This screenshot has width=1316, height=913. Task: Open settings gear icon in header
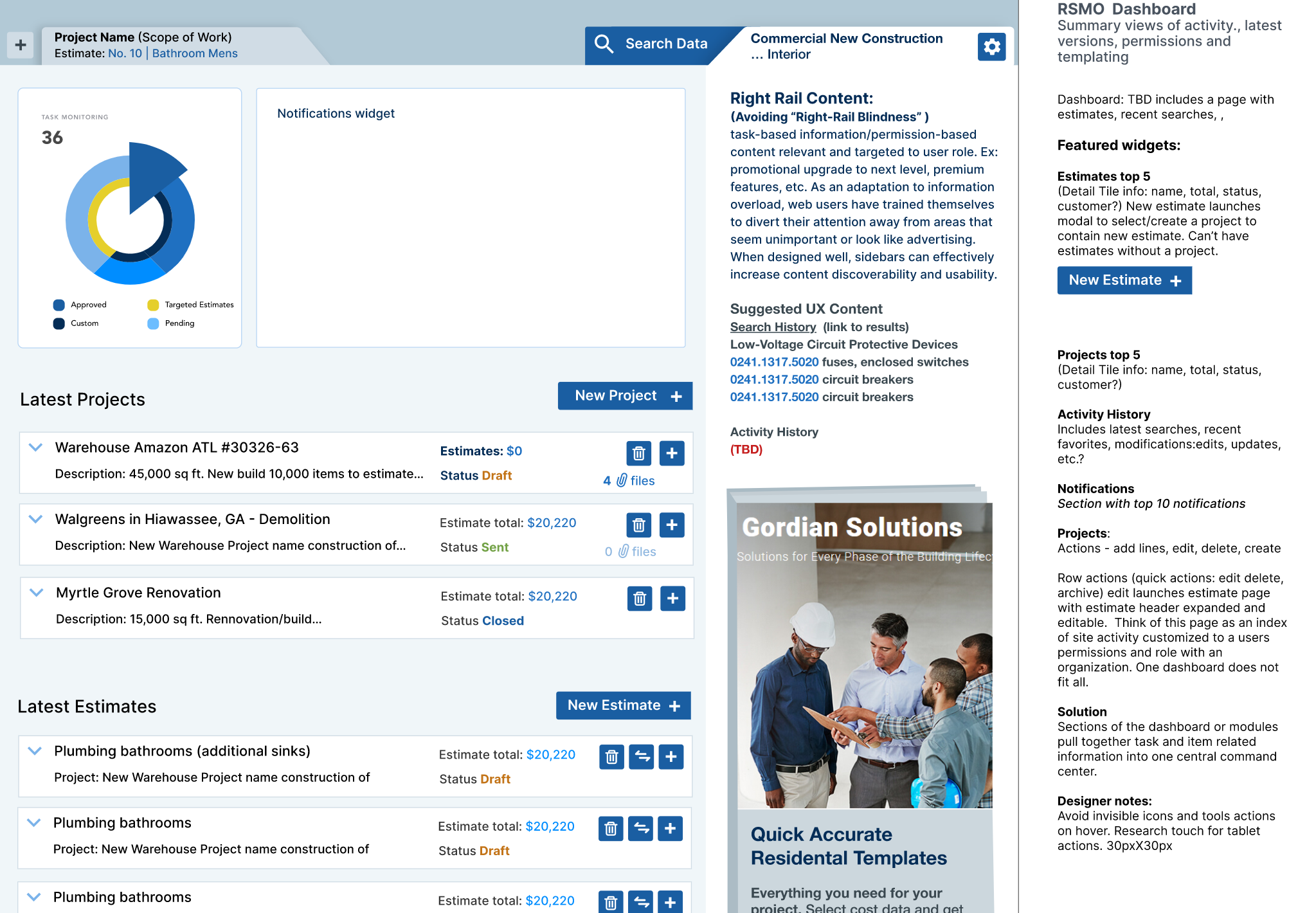pyautogui.click(x=991, y=46)
